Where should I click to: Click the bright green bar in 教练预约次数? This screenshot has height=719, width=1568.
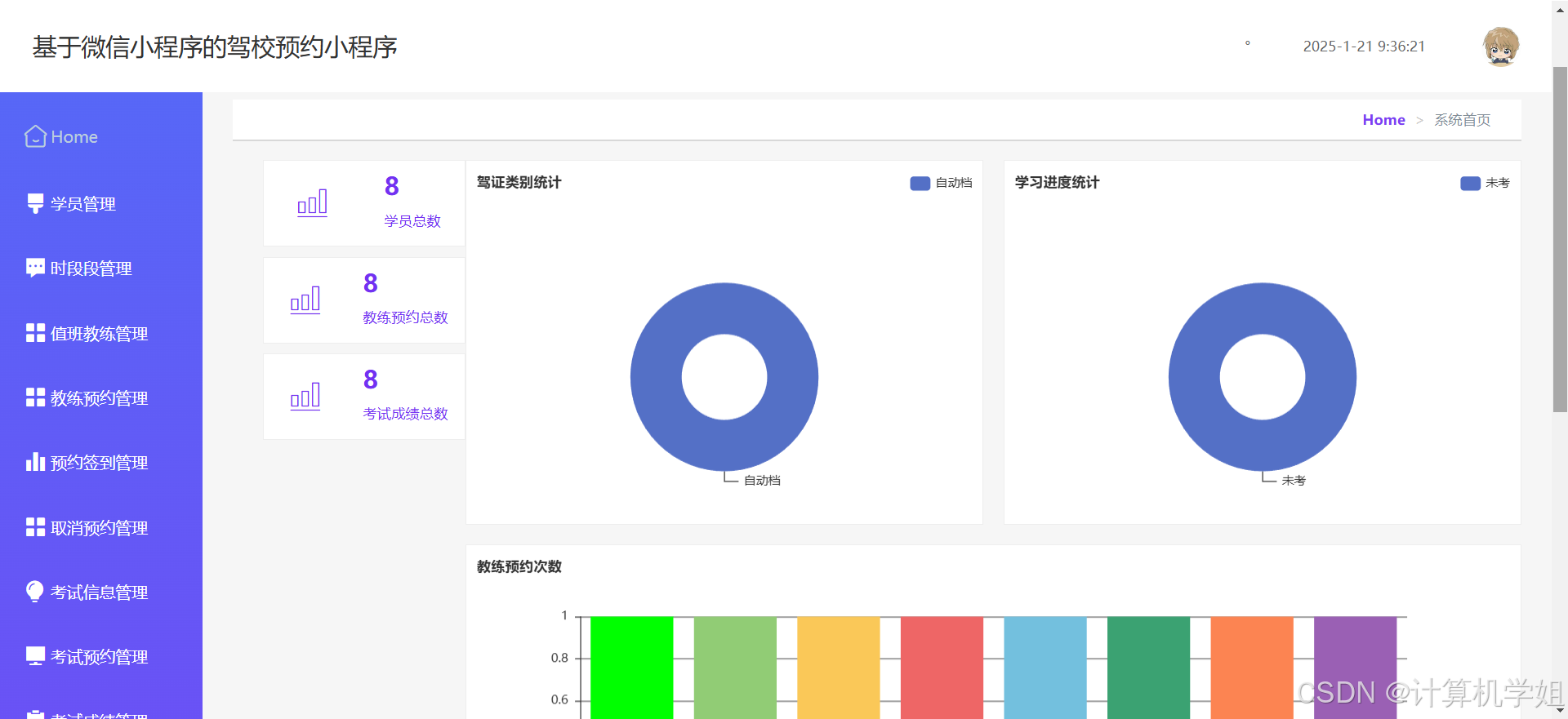pyautogui.click(x=631, y=668)
